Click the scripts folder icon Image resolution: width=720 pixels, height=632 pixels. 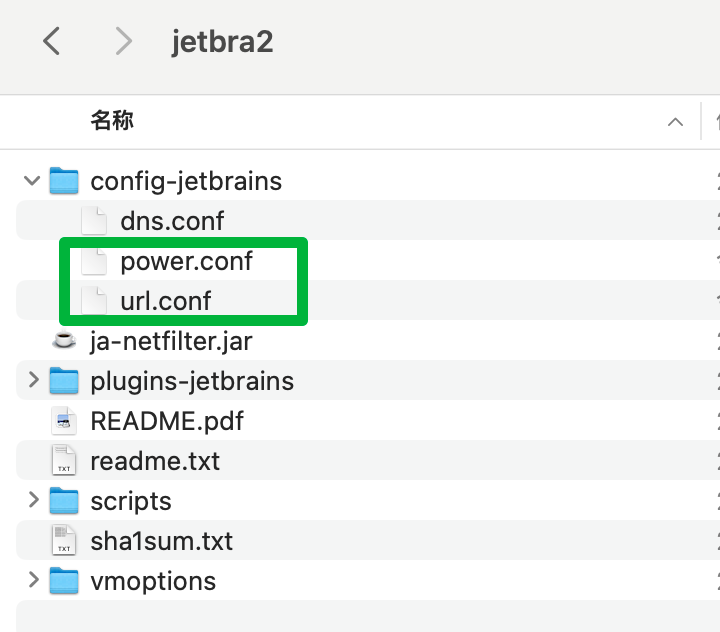(64, 500)
